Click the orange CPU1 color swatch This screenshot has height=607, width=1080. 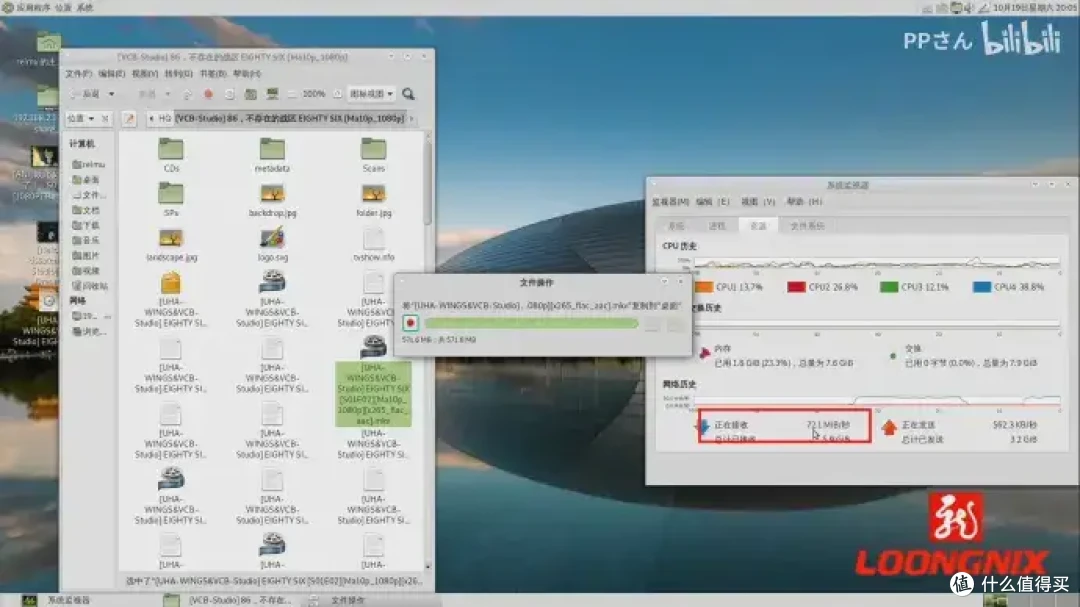pos(703,287)
